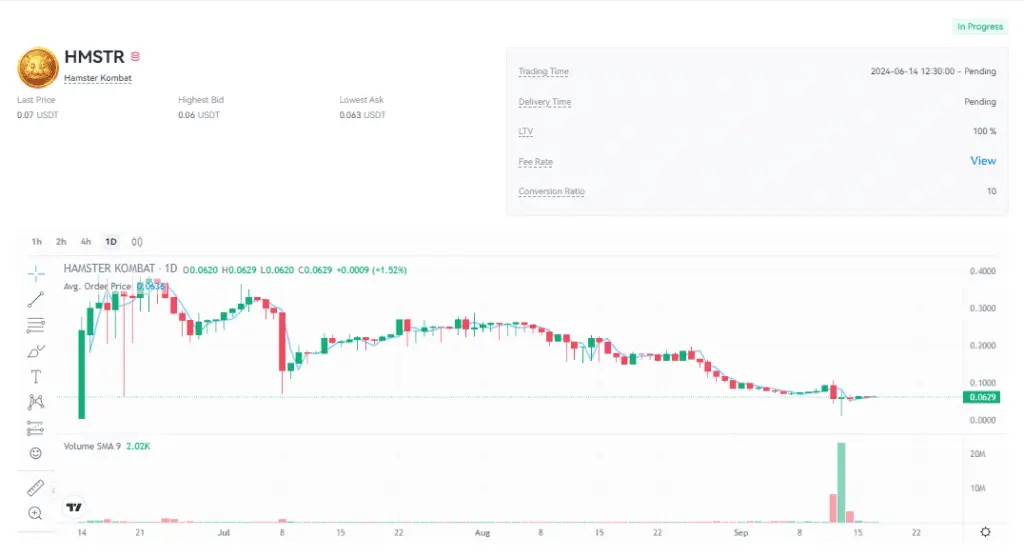Open the long position forecasting tool
The image size is (1024, 557).
[x=36, y=428]
